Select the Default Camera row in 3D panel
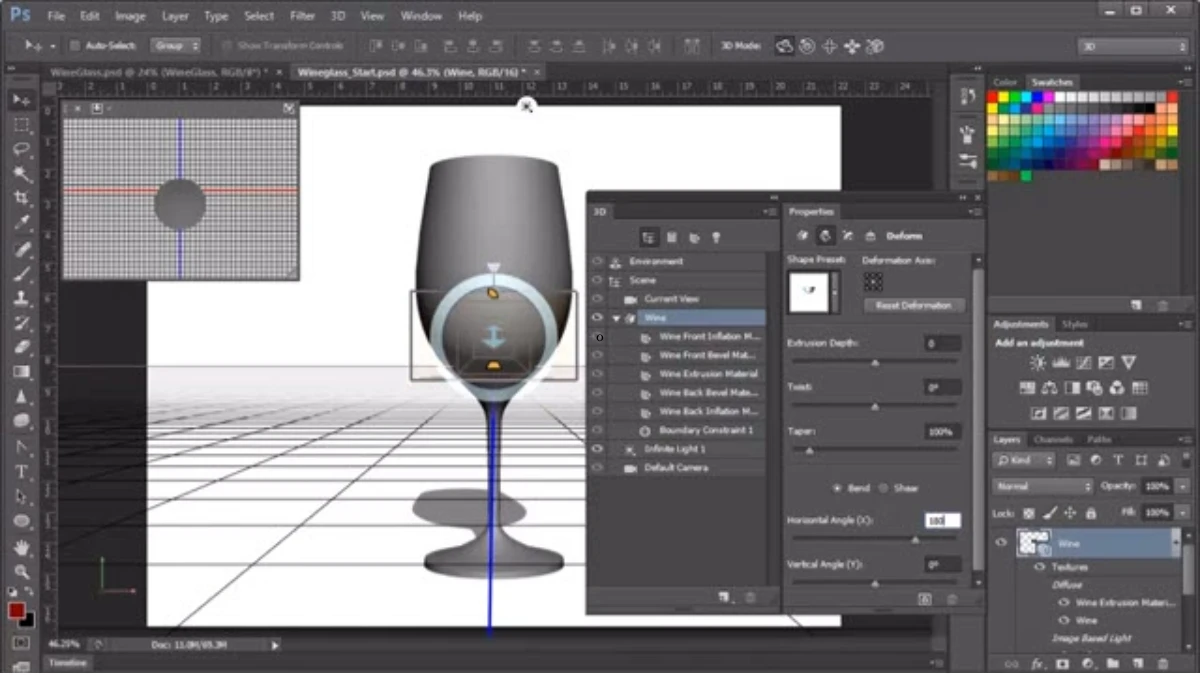 (x=676, y=467)
